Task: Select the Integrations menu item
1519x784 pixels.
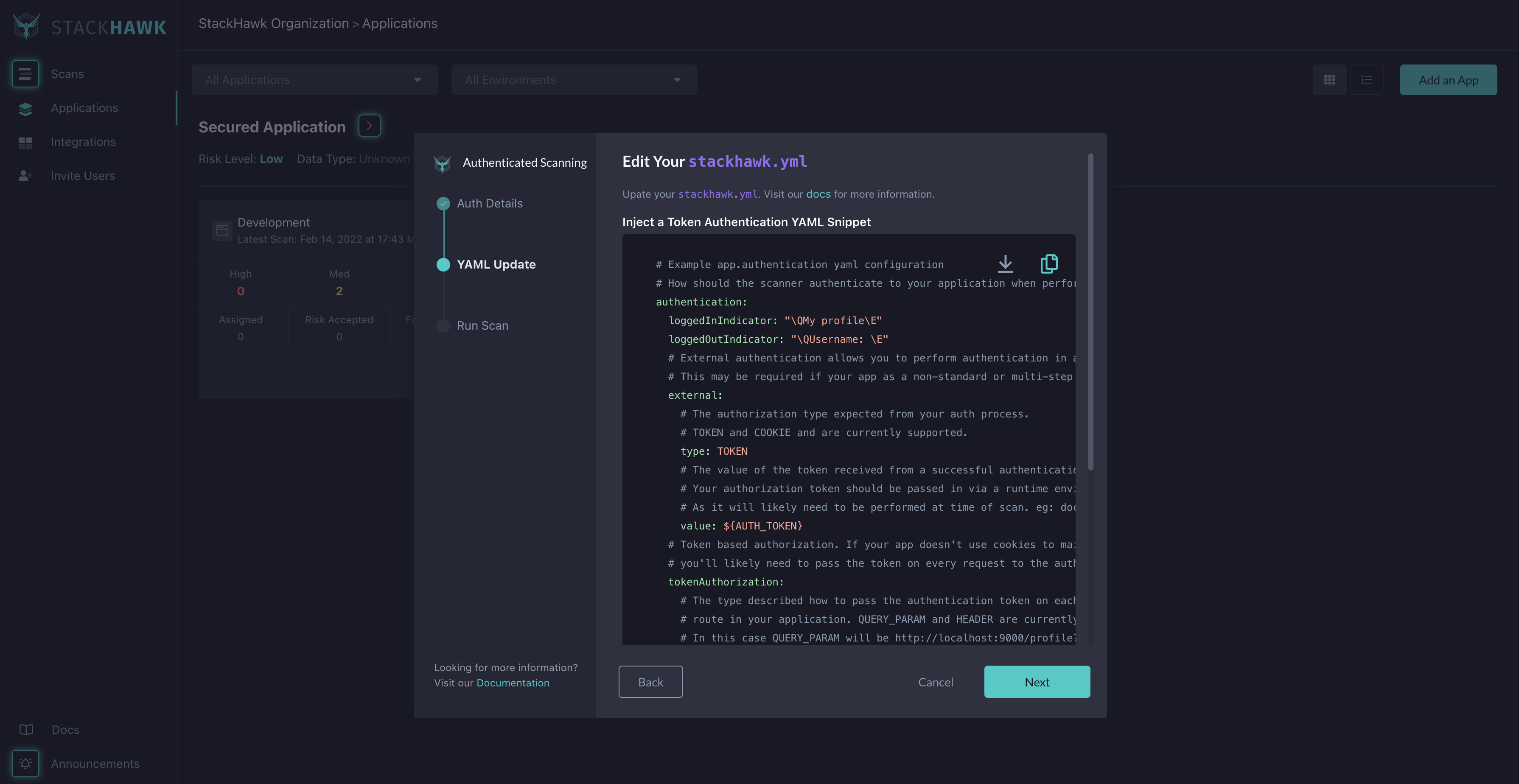Action: point(83,142)
